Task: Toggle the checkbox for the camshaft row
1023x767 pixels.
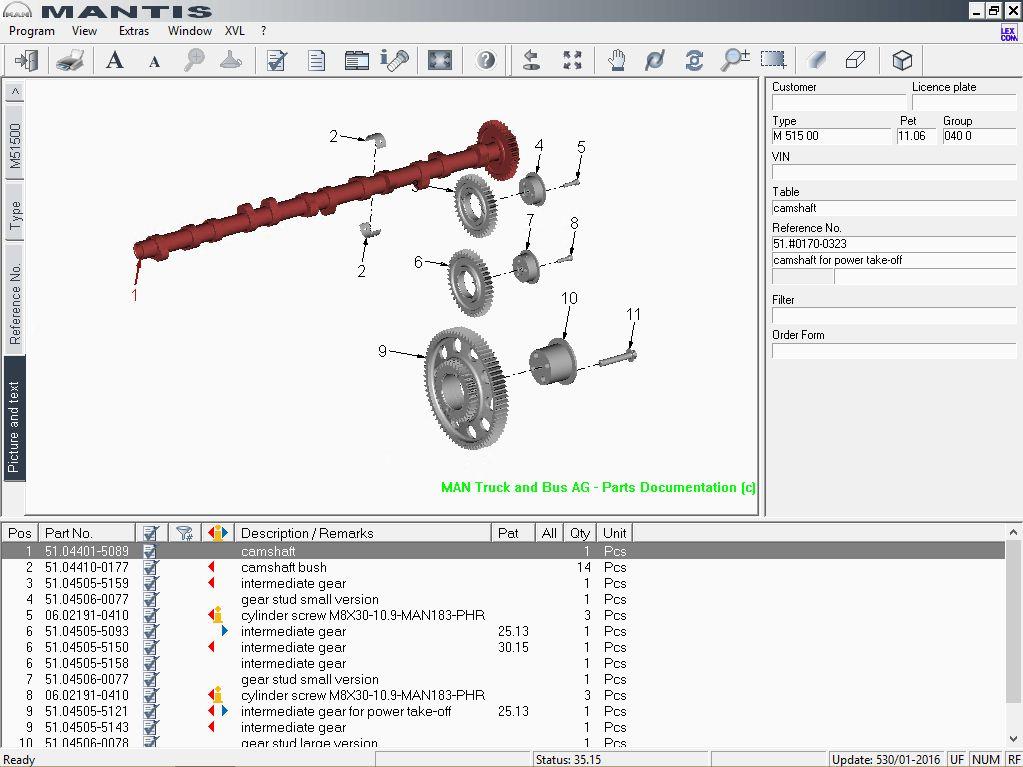Action: tap(150, 551)
